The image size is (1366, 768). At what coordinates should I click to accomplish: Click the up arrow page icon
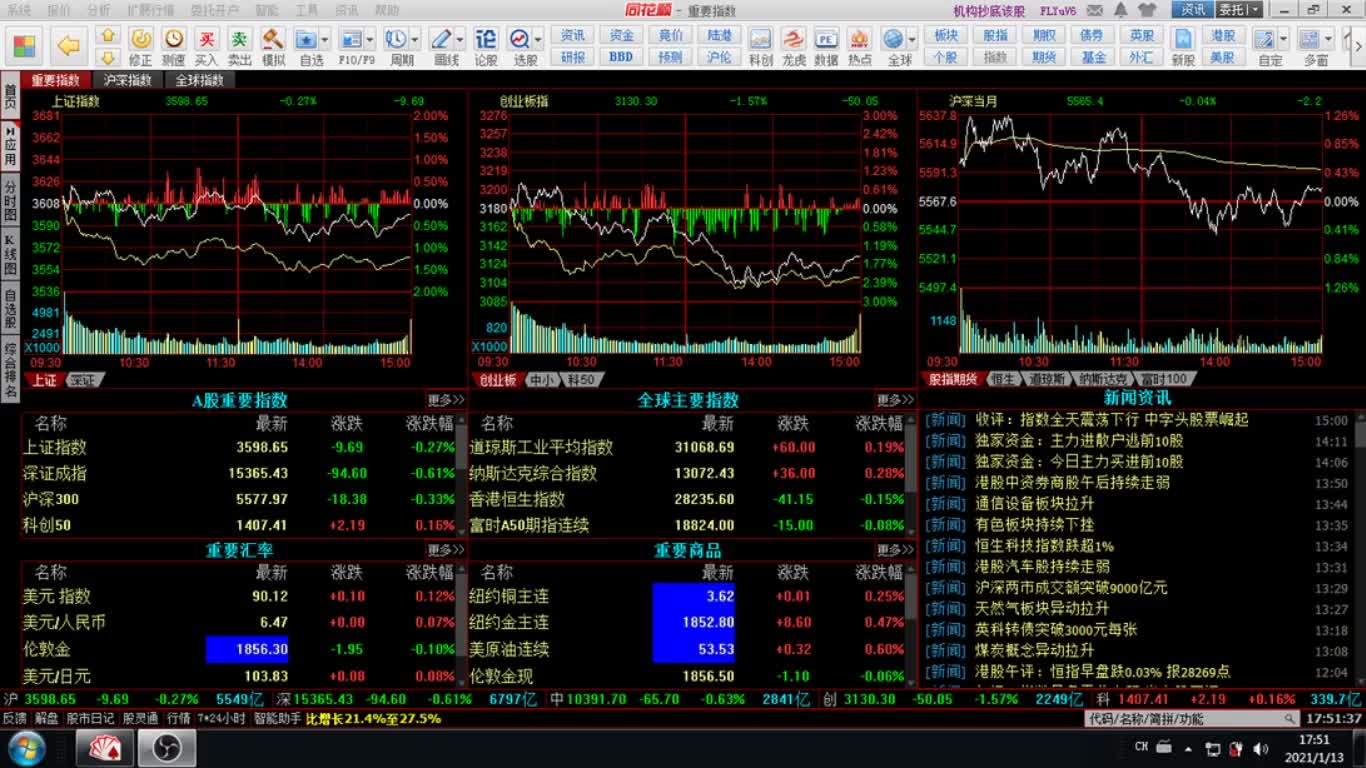(x=109, y=36)
